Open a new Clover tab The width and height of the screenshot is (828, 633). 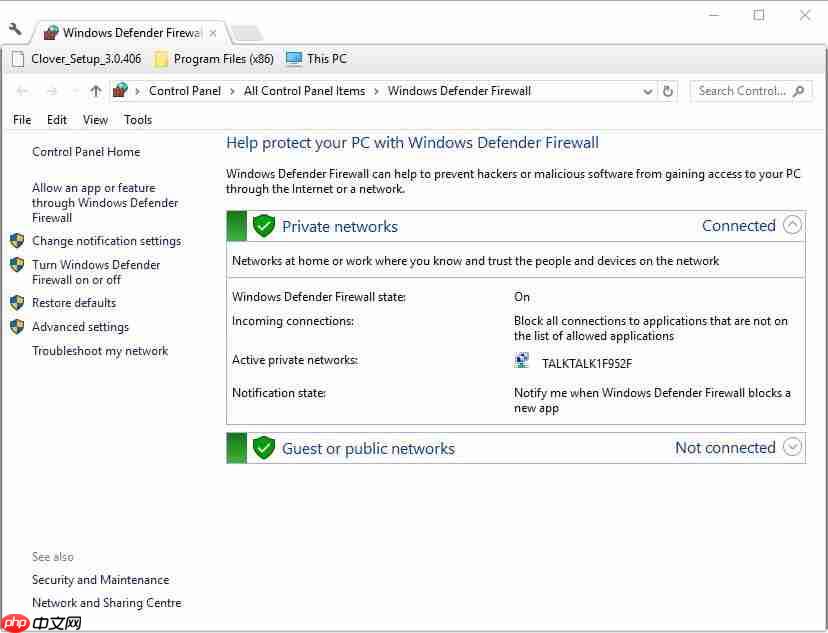pos(247,33)
